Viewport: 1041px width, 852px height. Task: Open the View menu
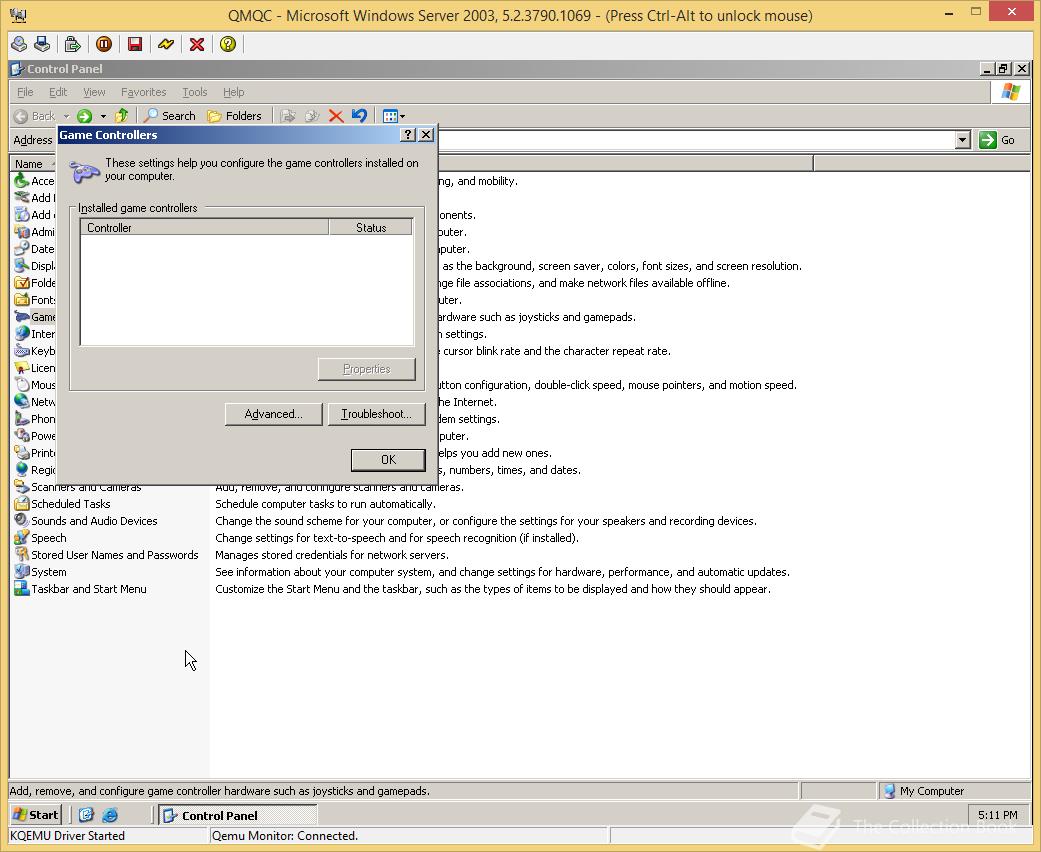coord(94,92)
